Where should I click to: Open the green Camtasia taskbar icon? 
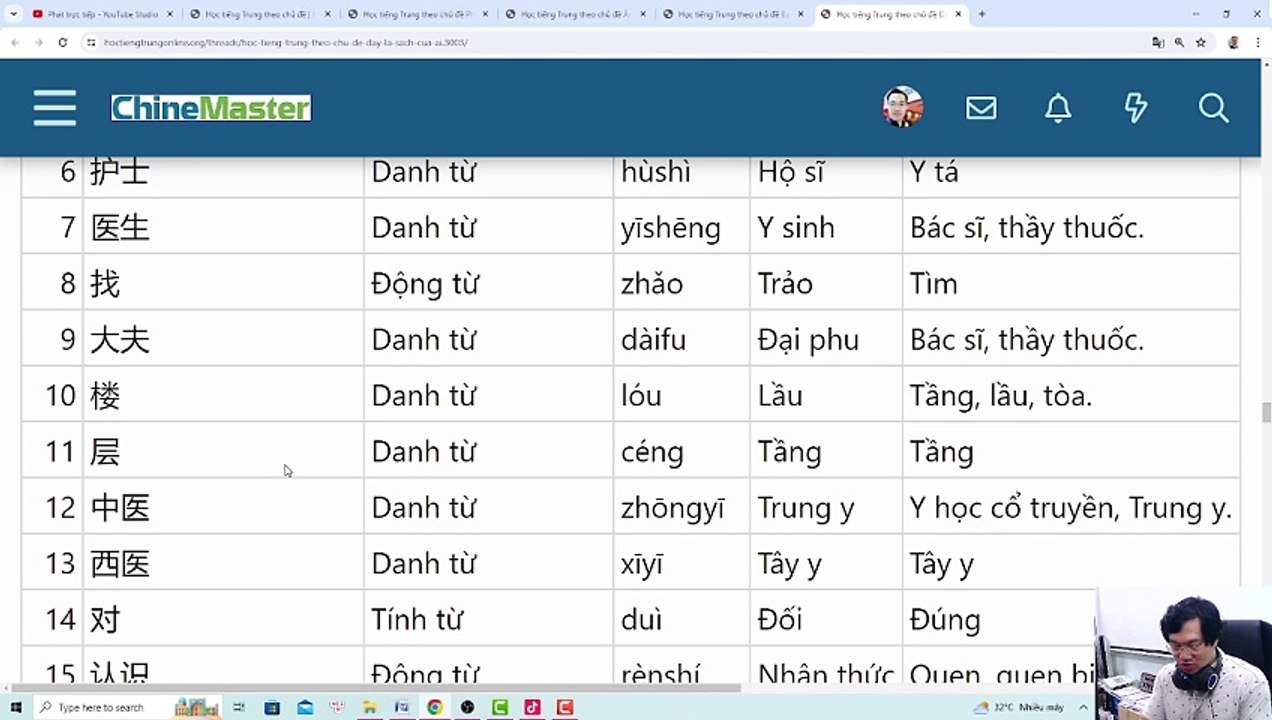click(499, 707)
